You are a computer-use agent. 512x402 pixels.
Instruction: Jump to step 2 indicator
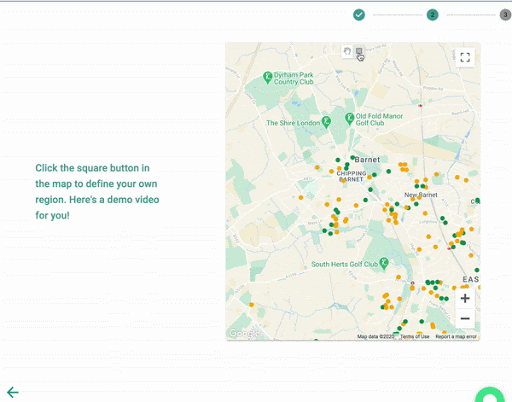pos(432,15)
